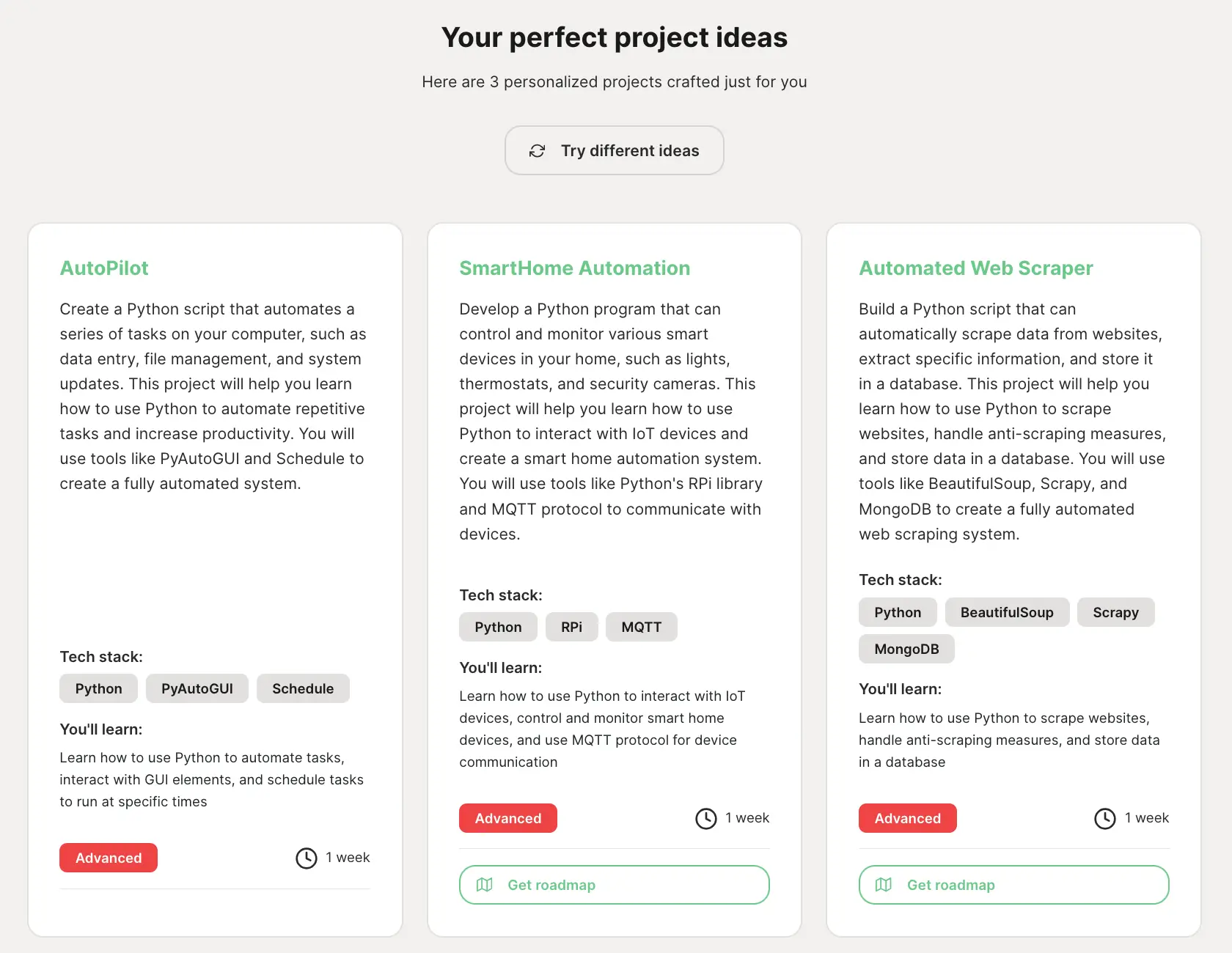
Task: Click the clock icon on SmartHome Automation card
Action: point(706,818)
